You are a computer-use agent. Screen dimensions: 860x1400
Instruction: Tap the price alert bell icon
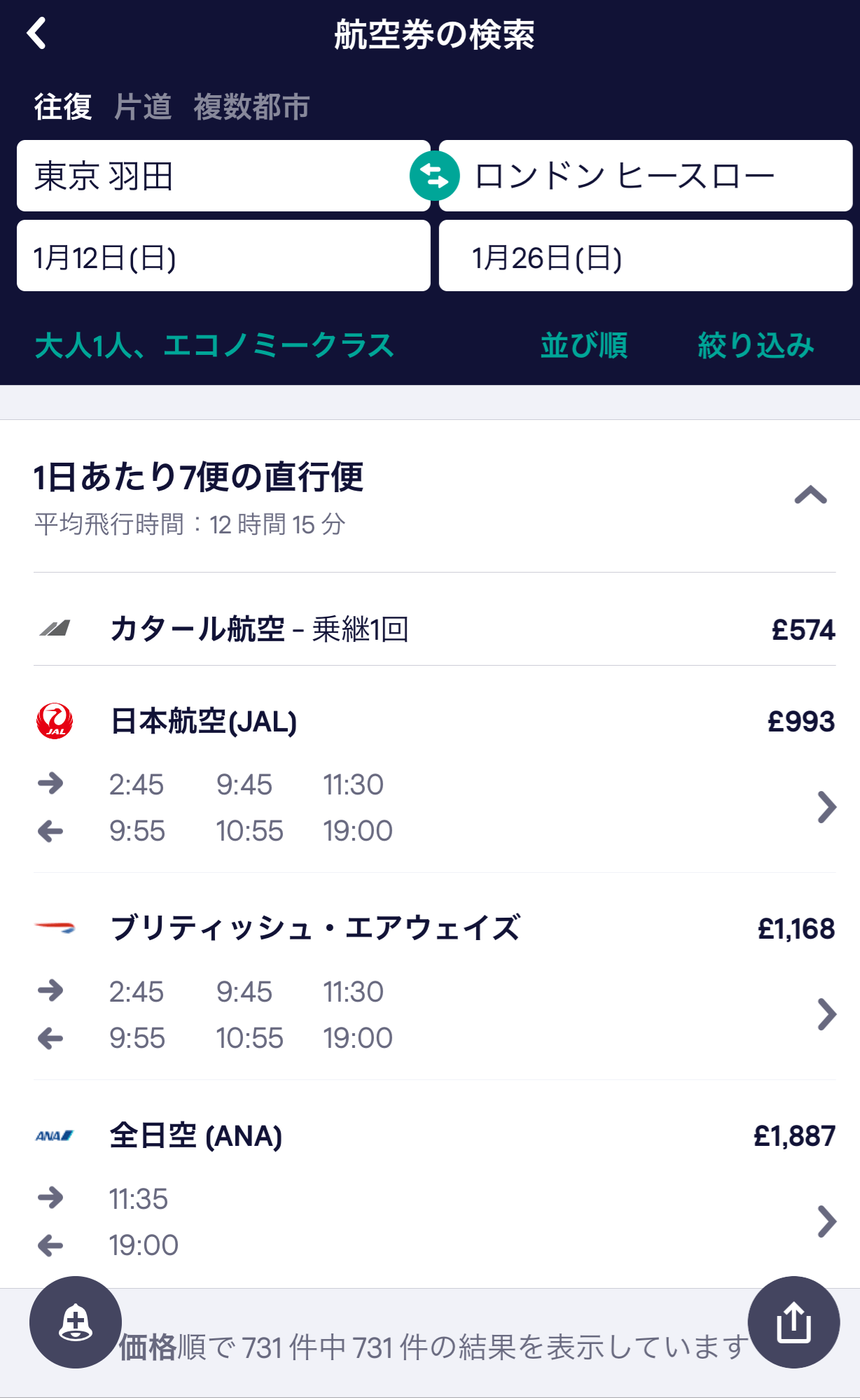[x=76, y=1322]
